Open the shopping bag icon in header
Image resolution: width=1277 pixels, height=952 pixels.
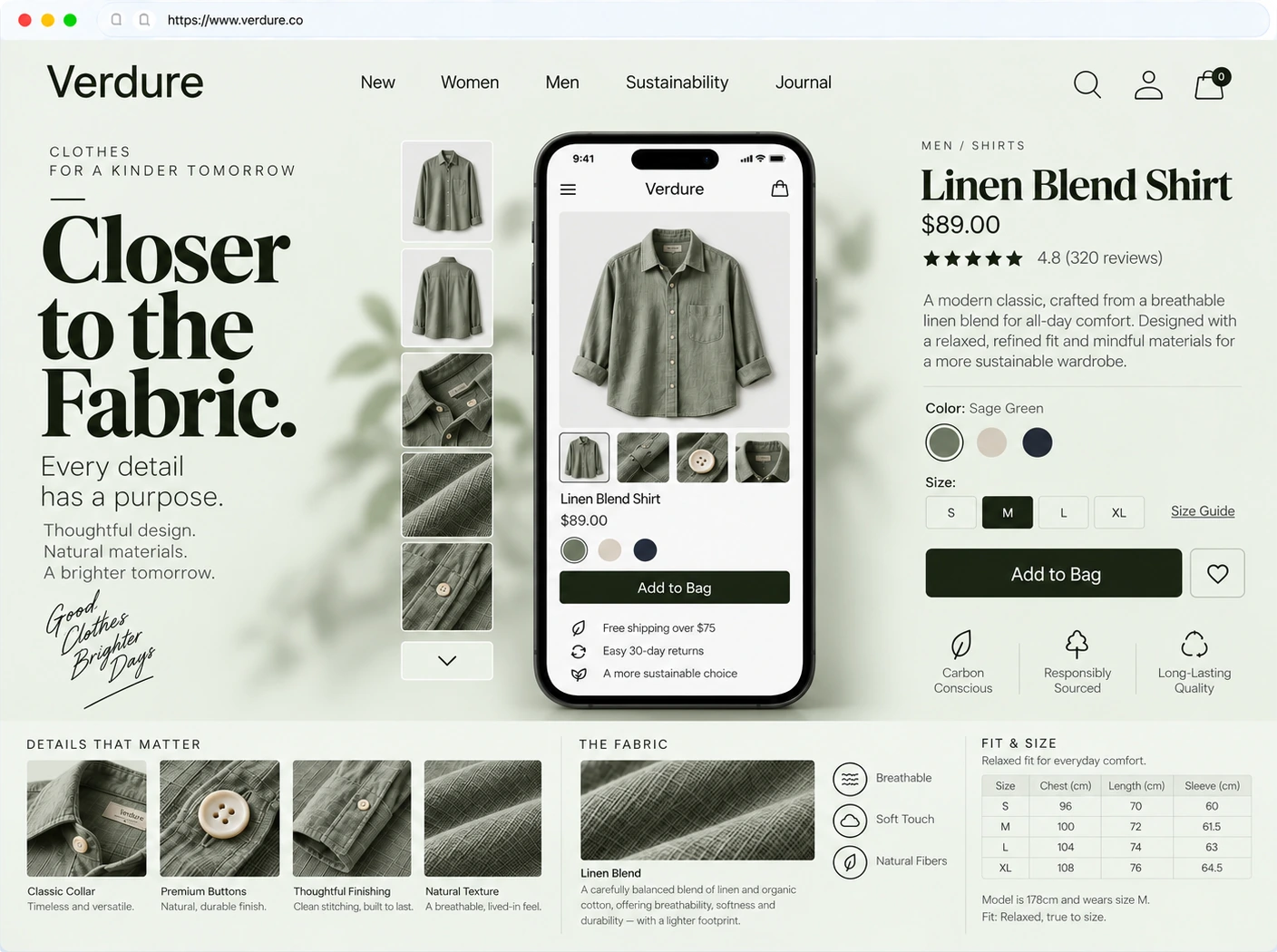pyautogui.click(x=1212, y=84)
